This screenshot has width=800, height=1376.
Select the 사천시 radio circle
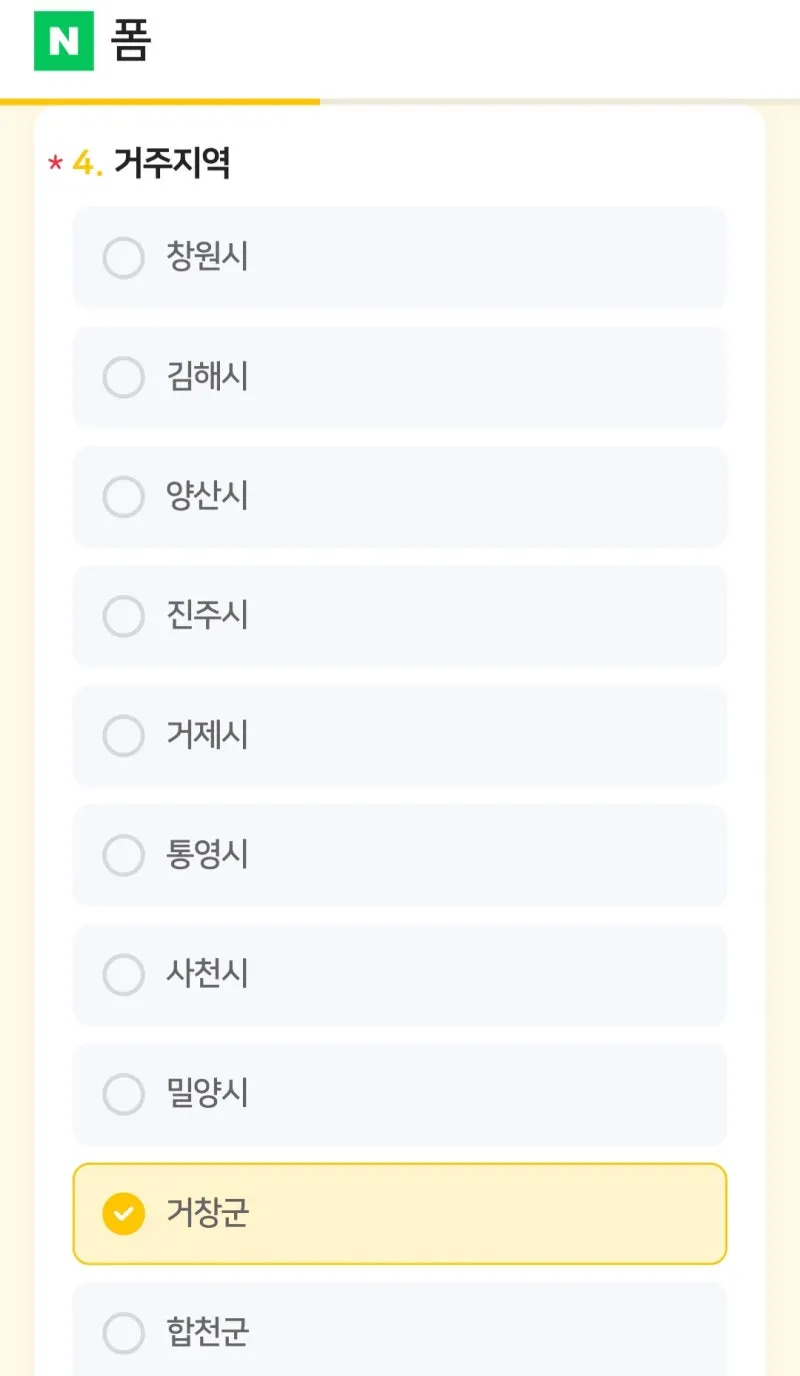124,975
